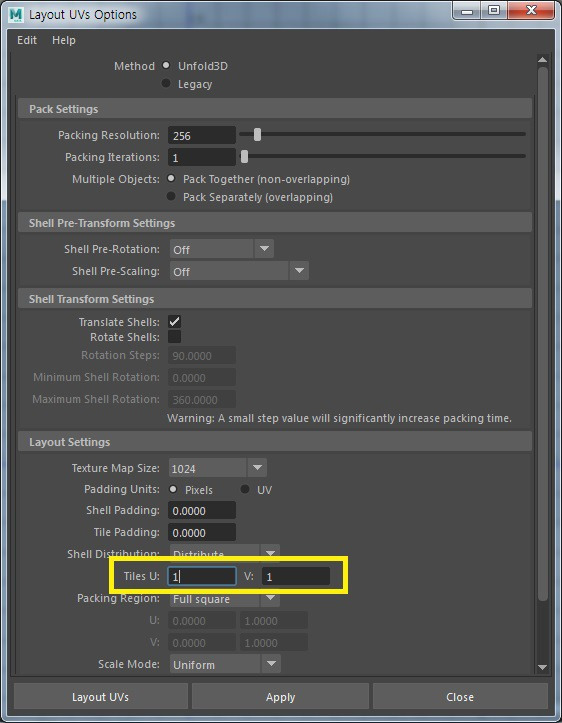Select UV padding units radio button
The width and height of the screenshot is (562, 723).
click(245, 489)
